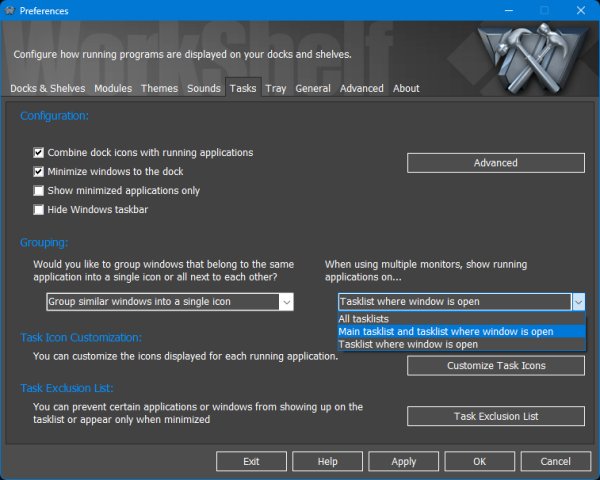The image size is (600, 480).
Task: Open the Task Exclusion List
Action: pyautogui.click(x=495, y=416)
